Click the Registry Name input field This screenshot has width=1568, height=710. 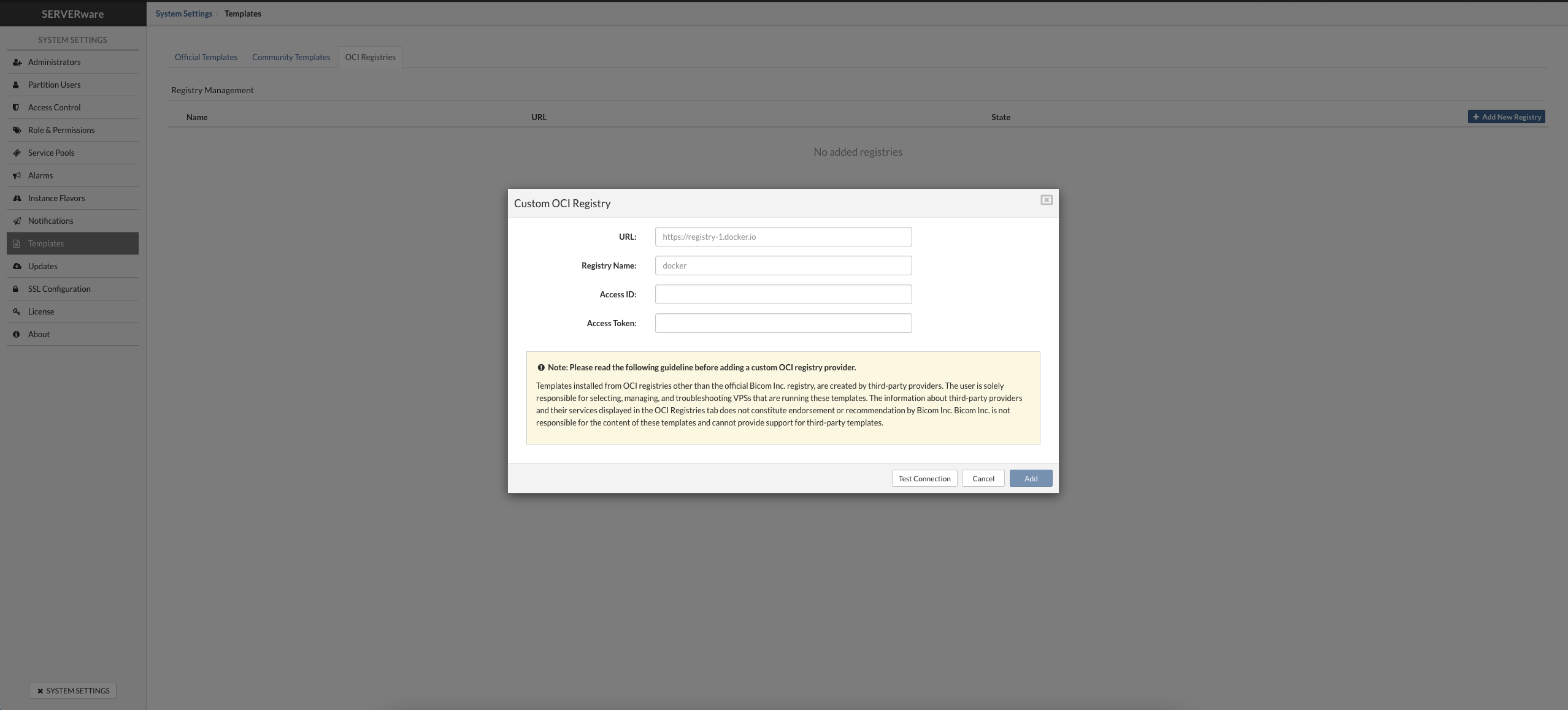(783, 265)
